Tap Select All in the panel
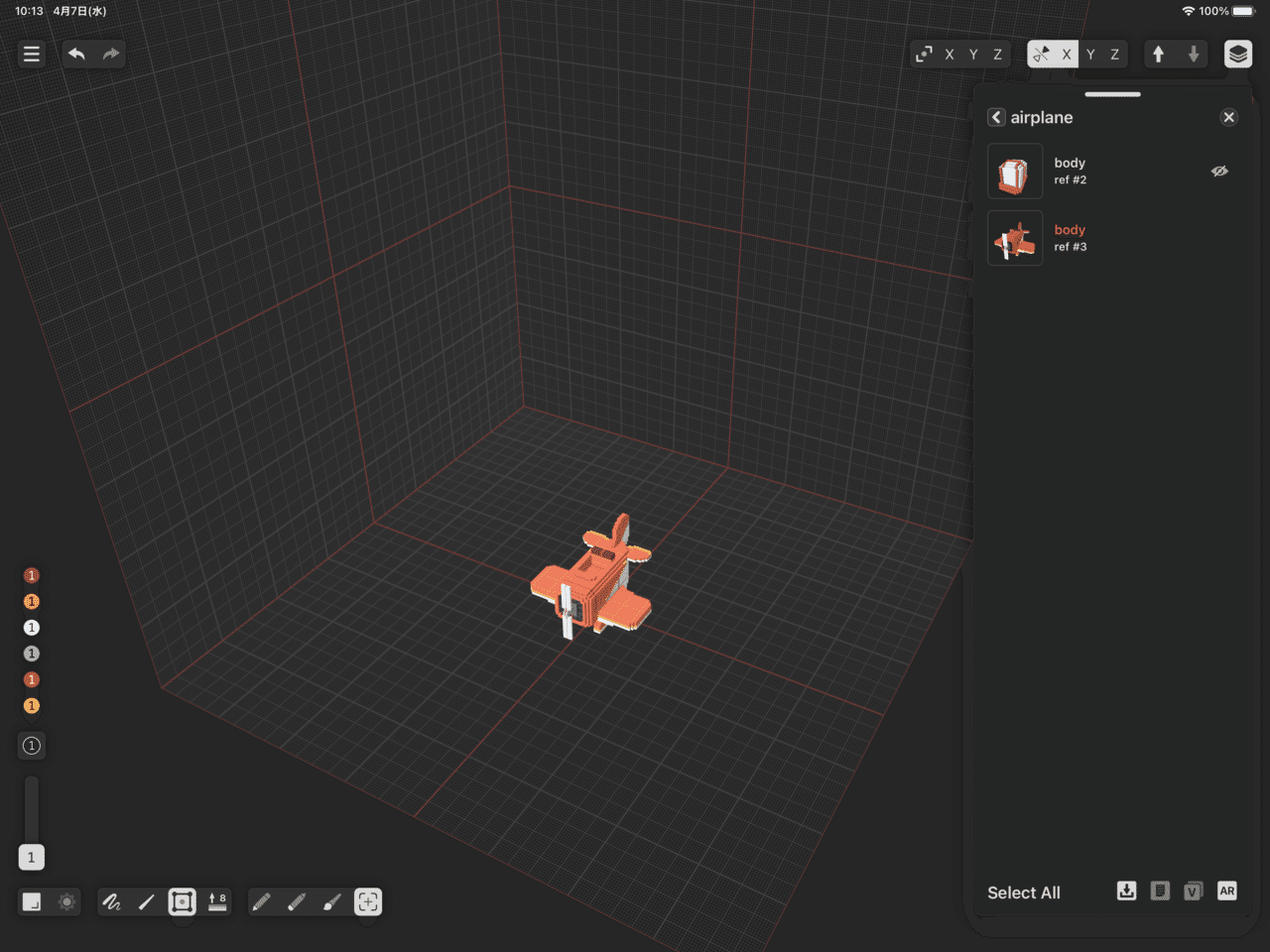 click(x=1023, y=892)
